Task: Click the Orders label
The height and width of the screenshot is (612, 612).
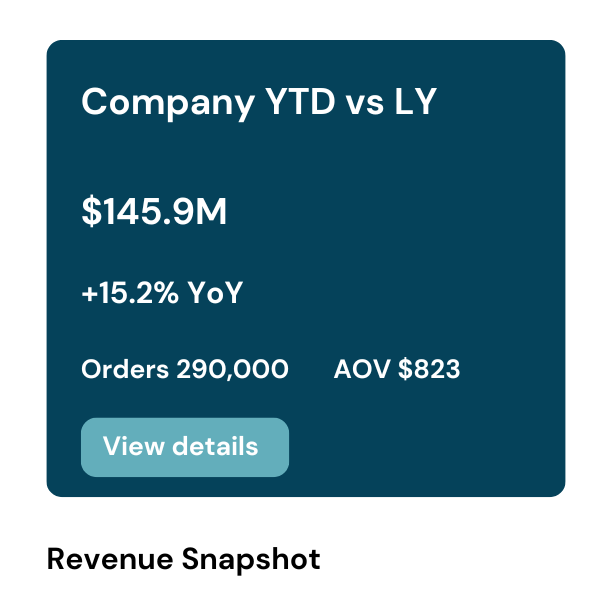Action: point(125,370)
